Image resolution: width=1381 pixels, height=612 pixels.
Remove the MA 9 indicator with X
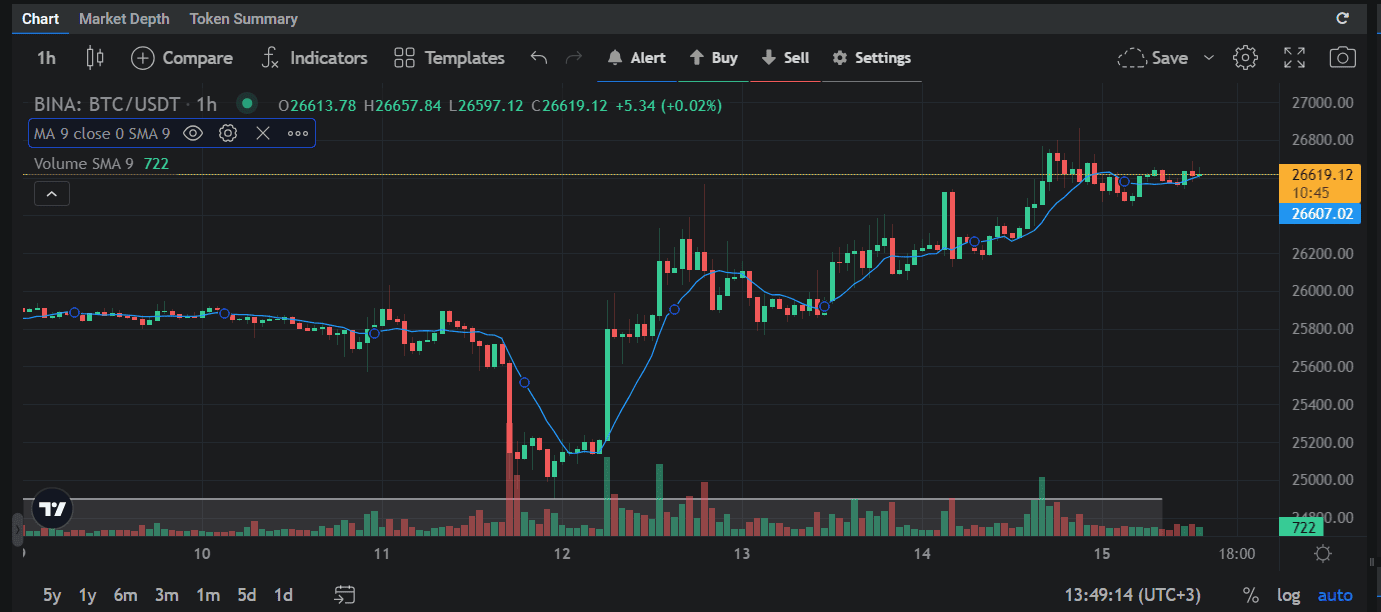coord(262,132)
